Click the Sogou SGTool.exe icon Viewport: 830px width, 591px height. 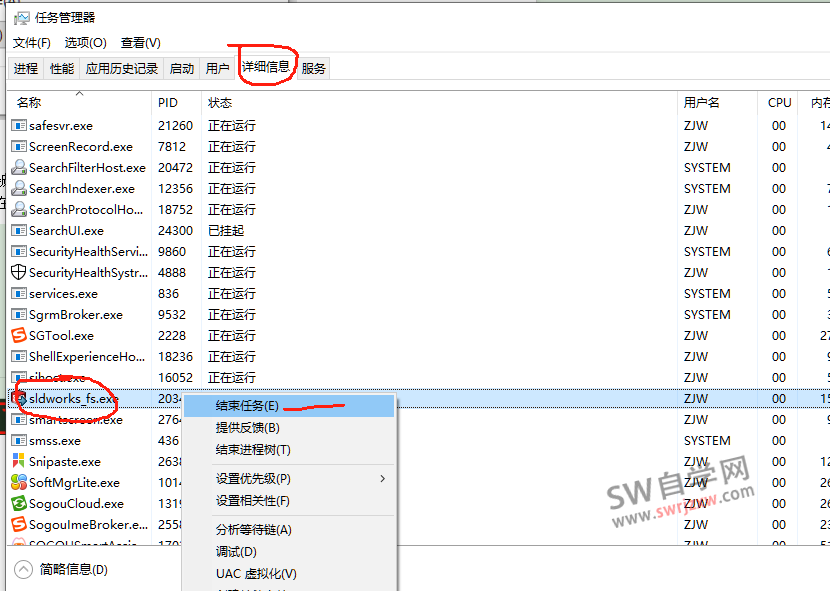coord(18,335)
